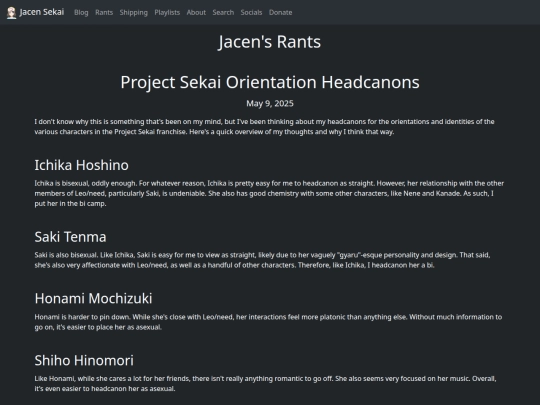Open the Shipping nav item
The image size is (540, 405).
pyautogui.click(x=134, y=12)
